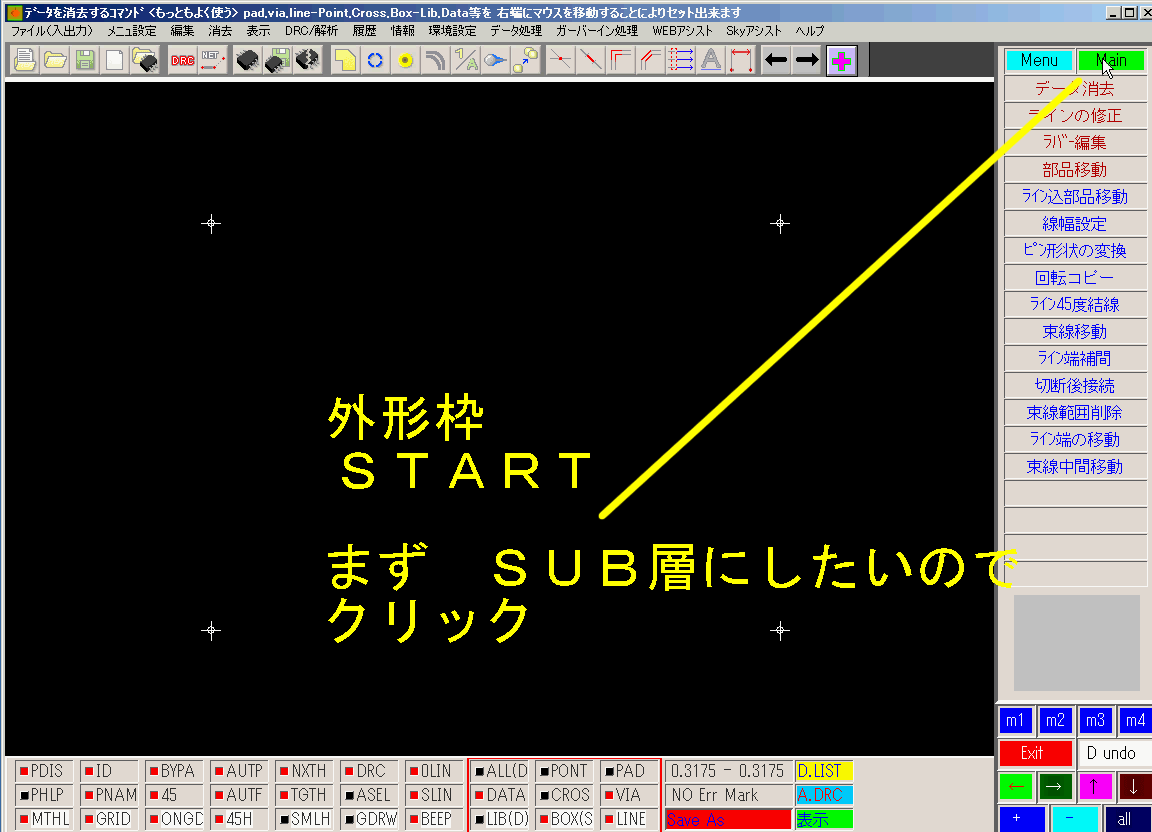Image resolution: width=1152 pixels, height=832 pixels.
Task: Select the yellow round pad tool
Action: pyautogui.click(x=405, y=60)
